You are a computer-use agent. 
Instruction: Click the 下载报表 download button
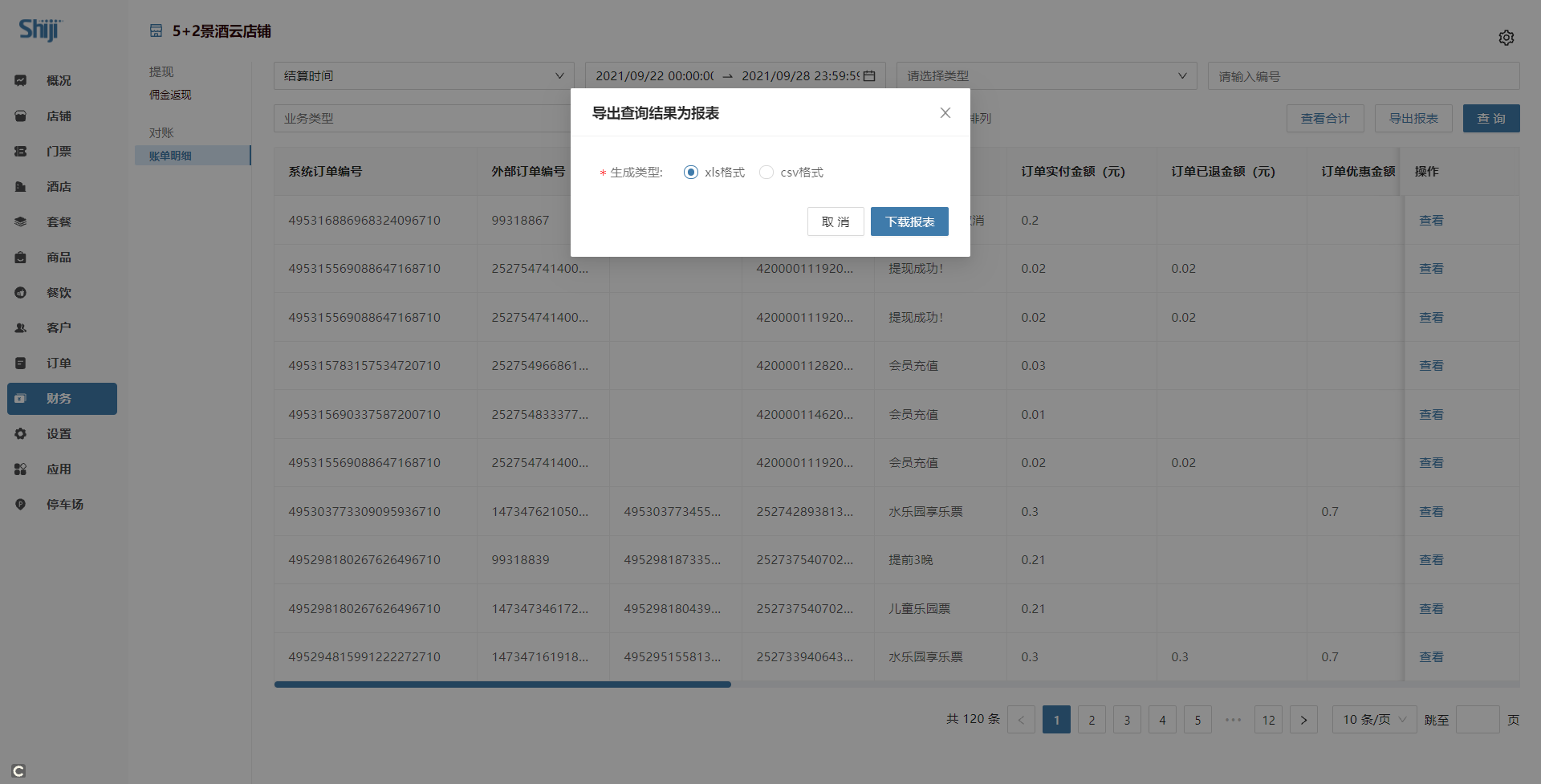[909, 222]
